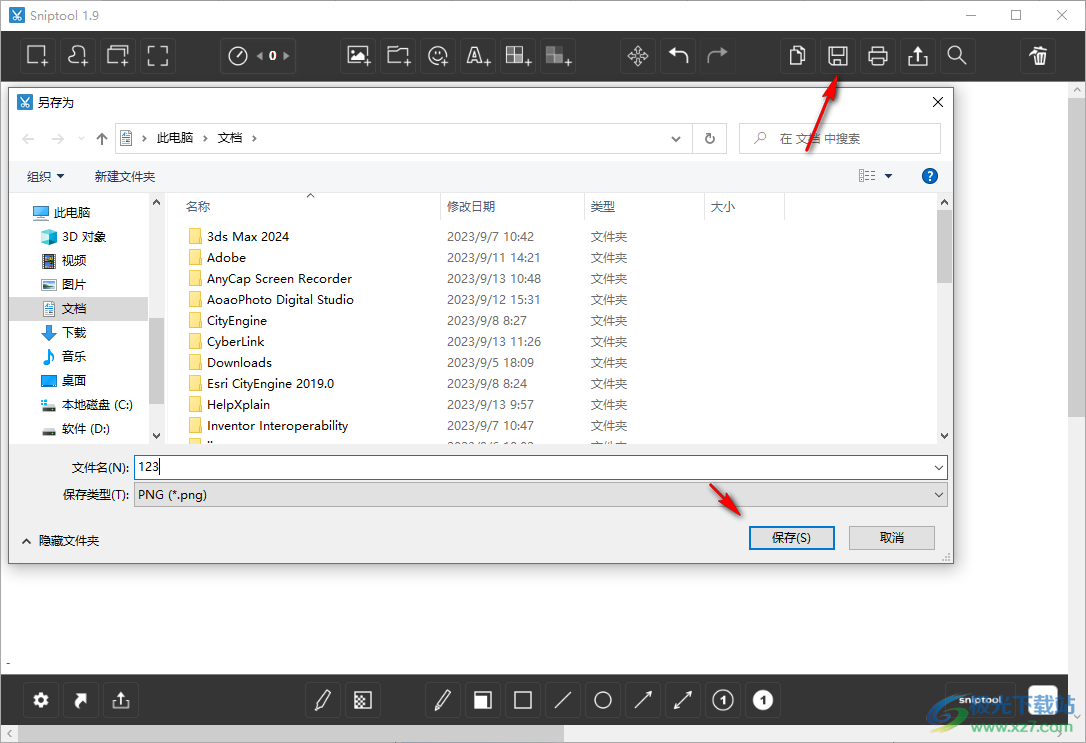Click the 保存 button to save

pos(791,537)
